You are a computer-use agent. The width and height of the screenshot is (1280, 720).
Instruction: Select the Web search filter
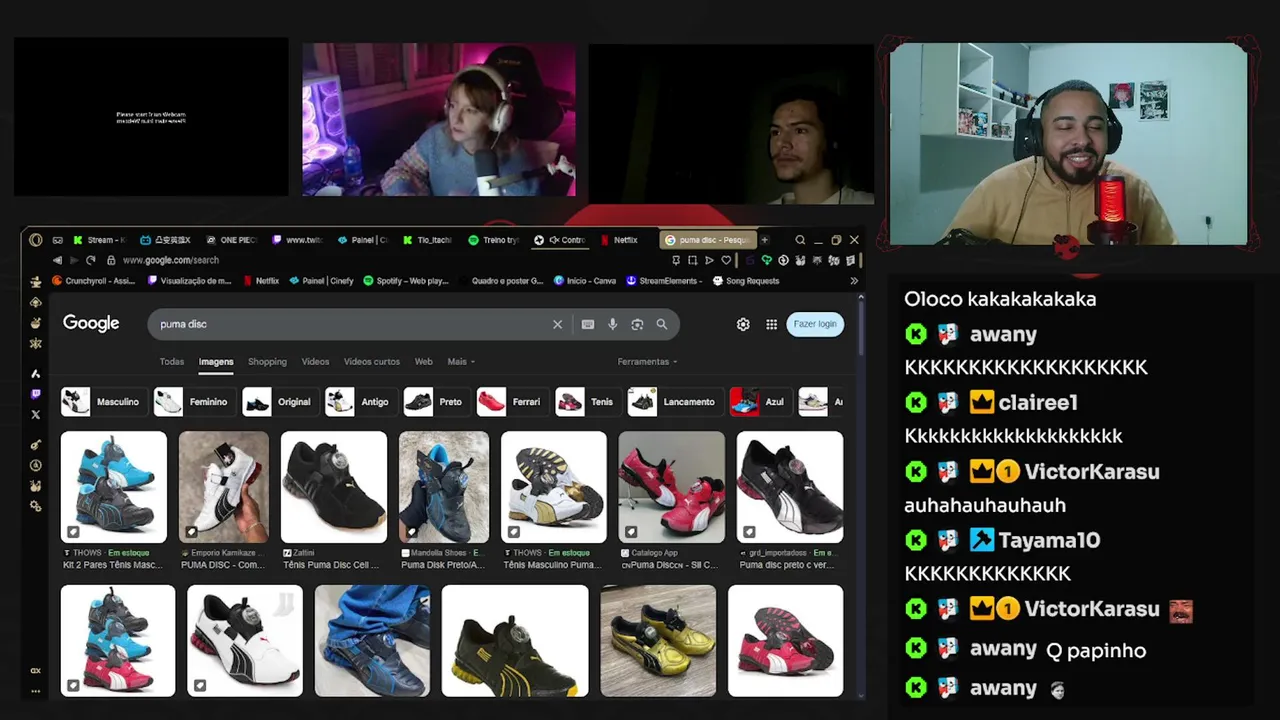[x=424, y=361]
